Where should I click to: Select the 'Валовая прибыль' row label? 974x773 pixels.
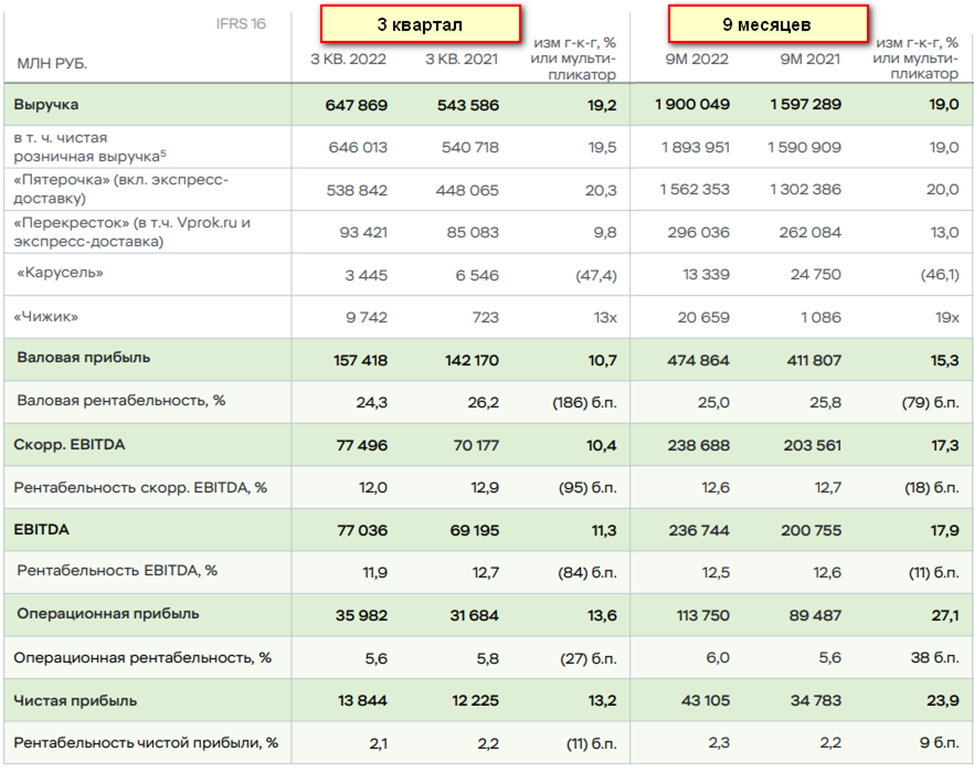coord(84,358)
